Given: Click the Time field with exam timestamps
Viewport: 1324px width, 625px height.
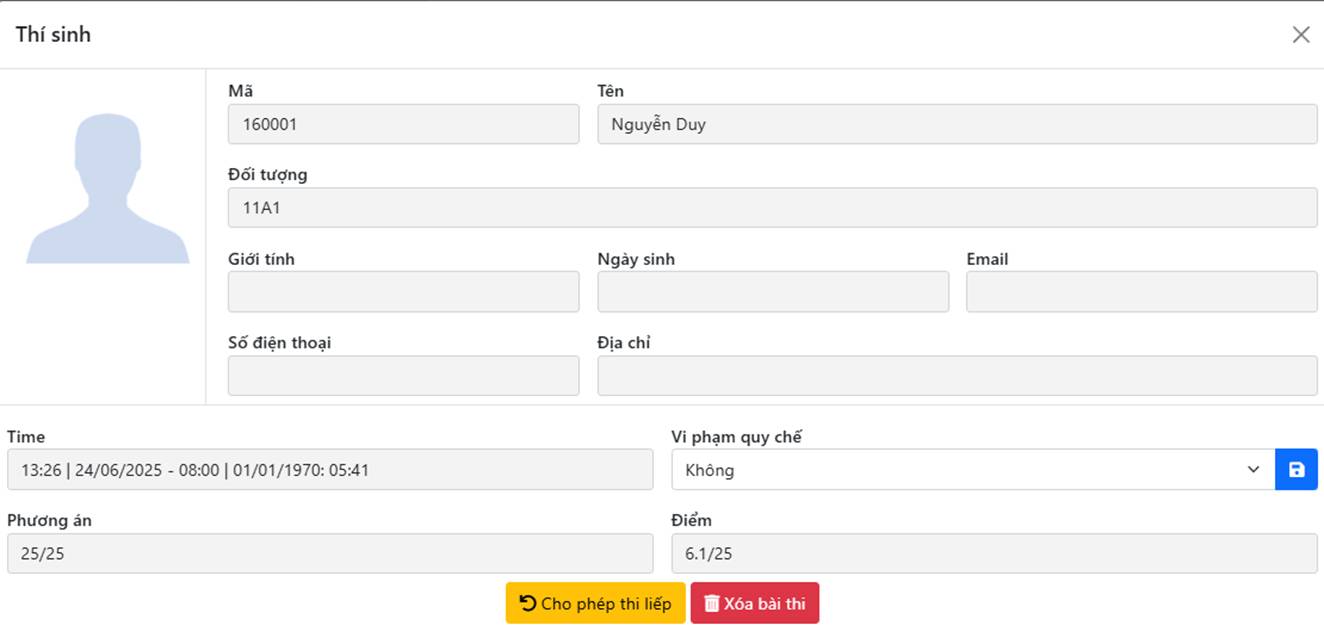Looking at the screenshot, I should [x=330, y=469].
